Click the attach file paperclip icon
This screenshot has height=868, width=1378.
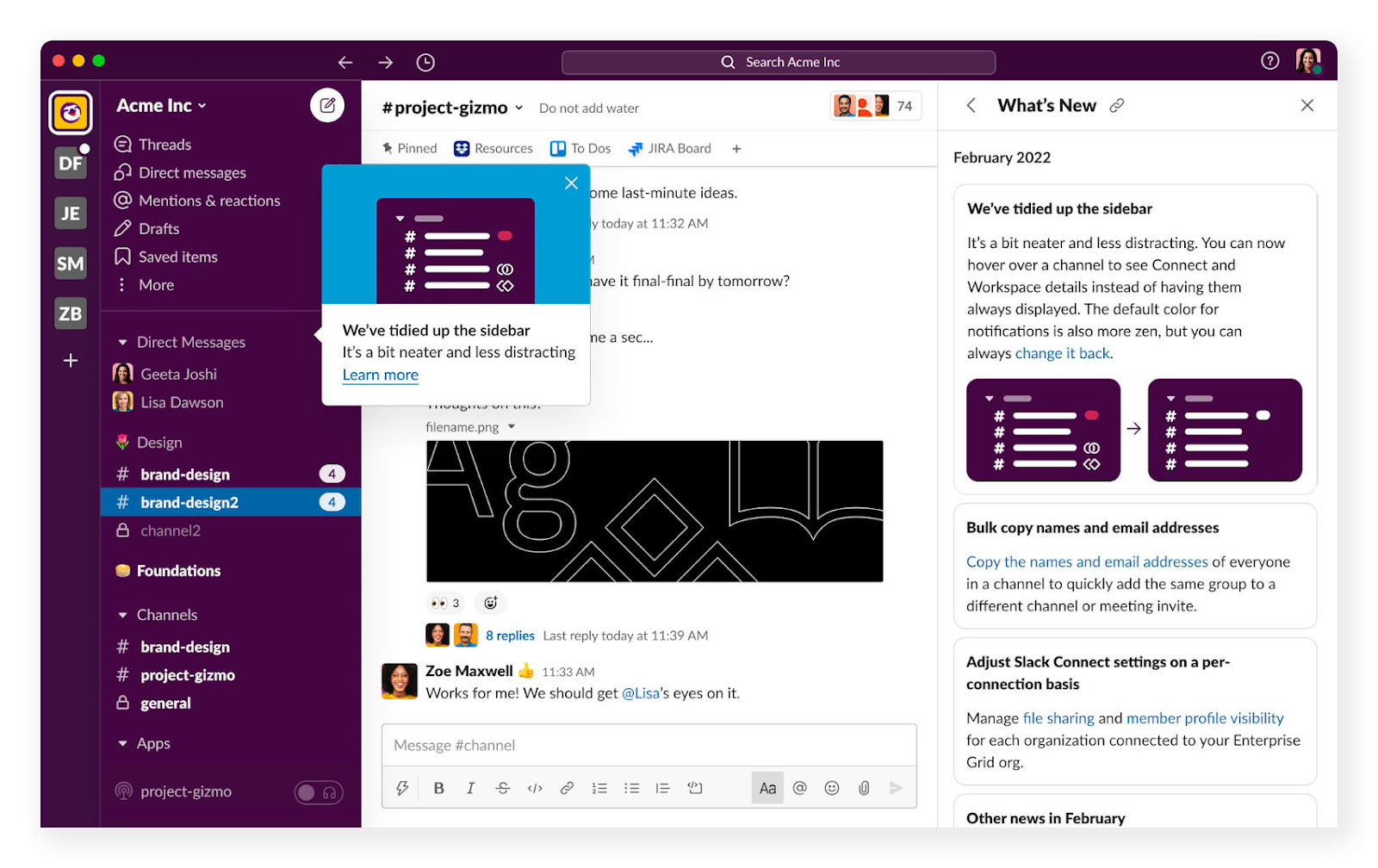point(864,788)
